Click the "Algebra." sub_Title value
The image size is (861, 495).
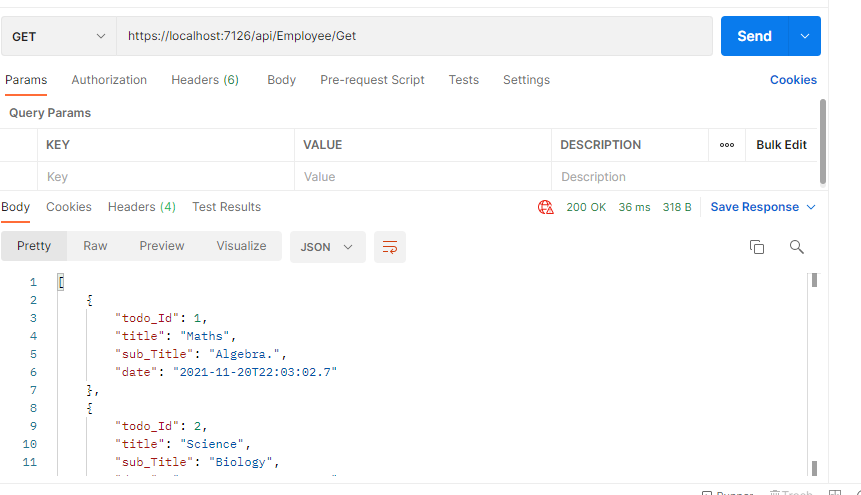coord(244,354)
